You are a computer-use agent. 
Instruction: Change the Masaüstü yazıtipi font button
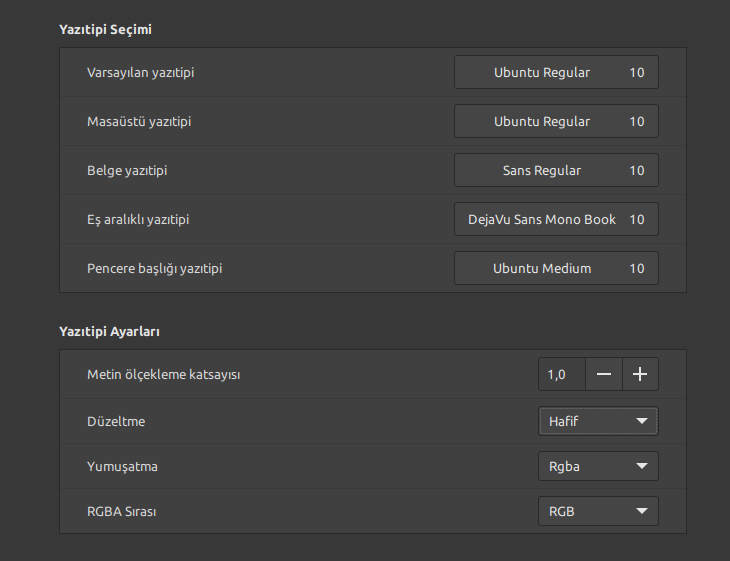click(556, 121)
